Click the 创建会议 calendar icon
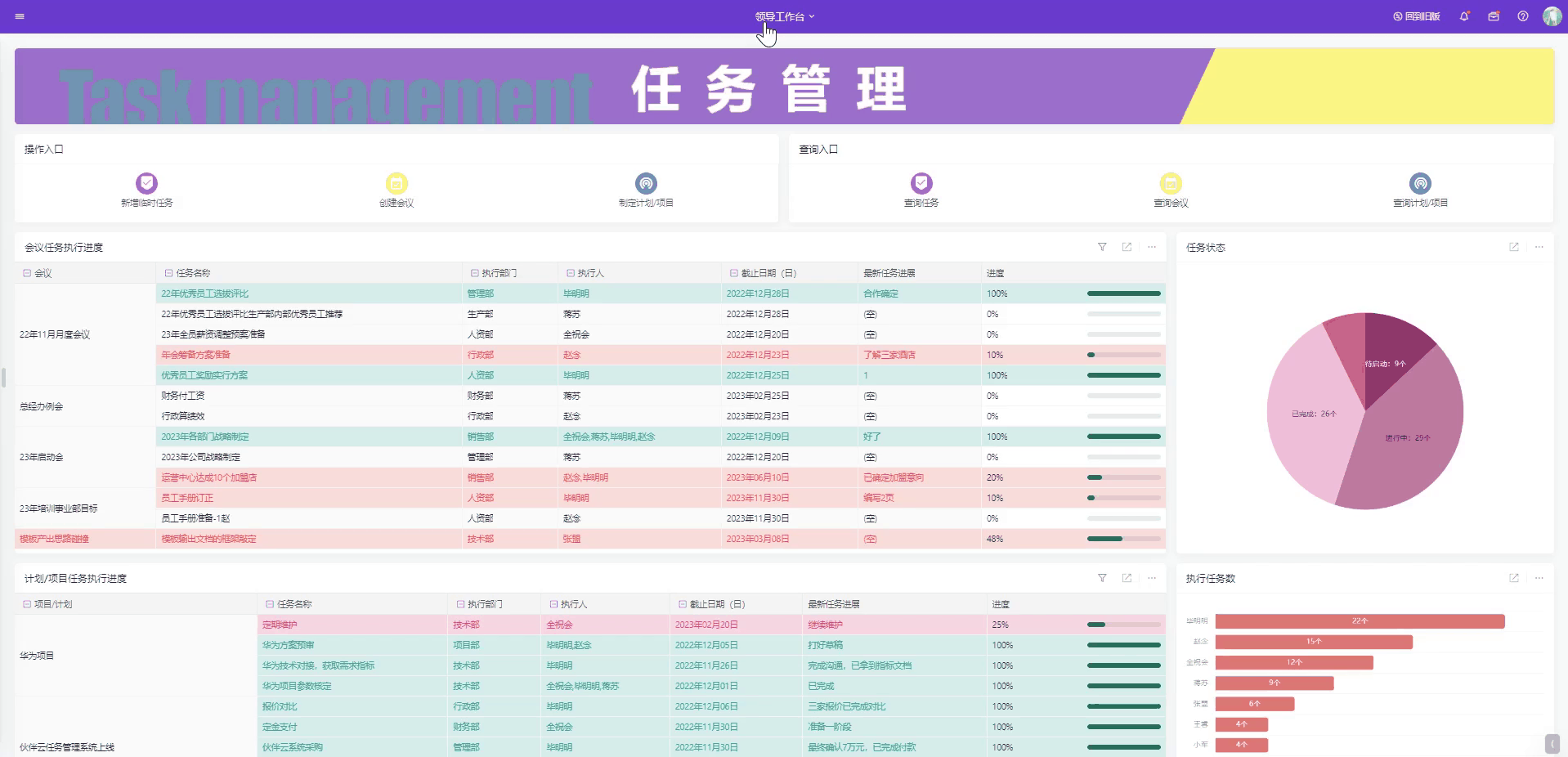 tap(396, 183)
